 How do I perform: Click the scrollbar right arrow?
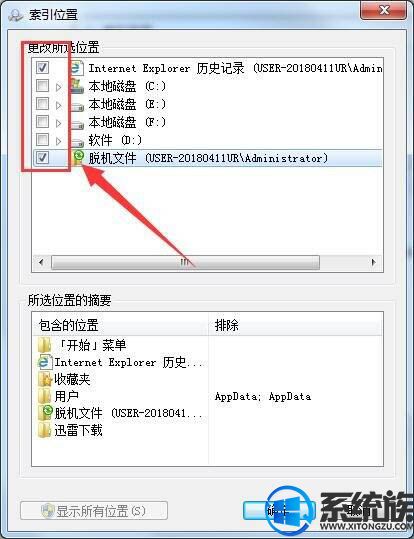click(374, 263)
